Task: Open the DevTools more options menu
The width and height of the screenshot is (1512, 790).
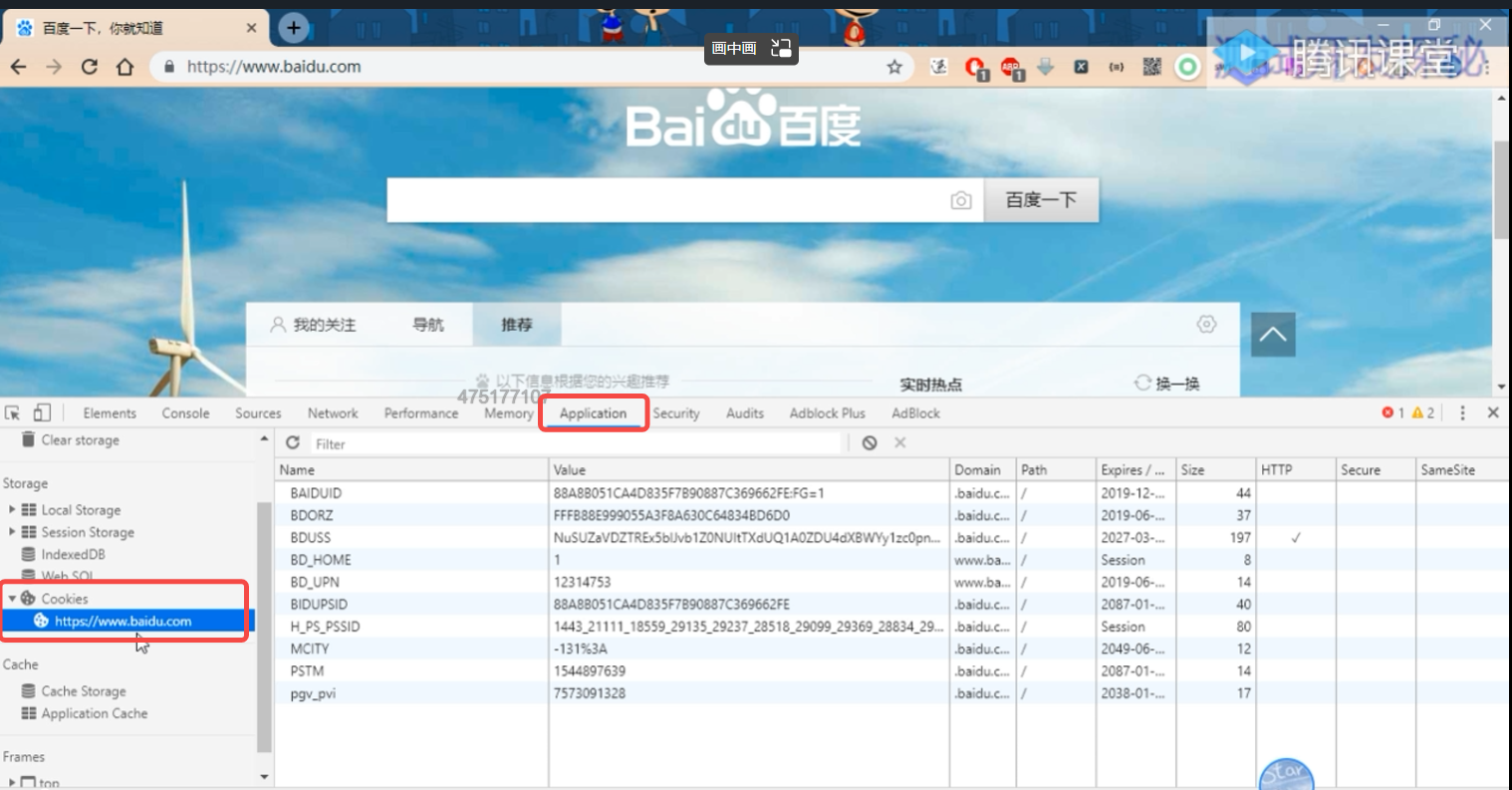Action: (x=1462, y=412)
